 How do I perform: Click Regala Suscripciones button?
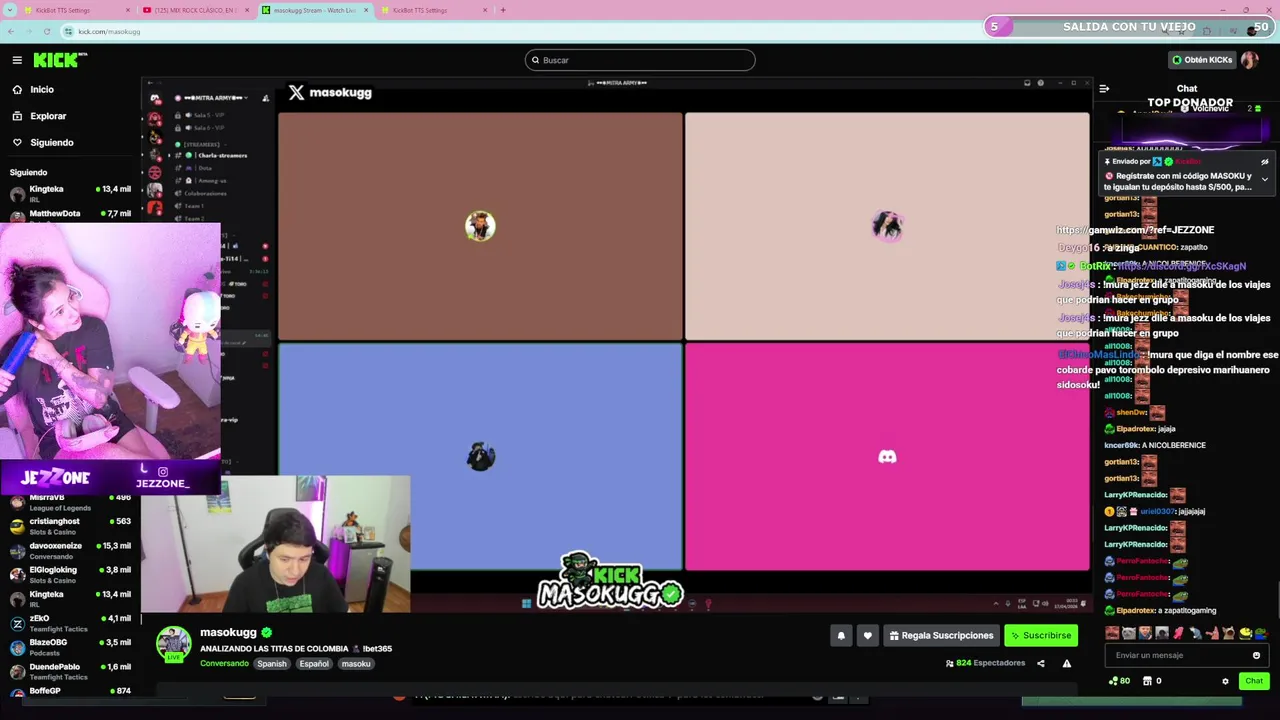click(941, 636)
